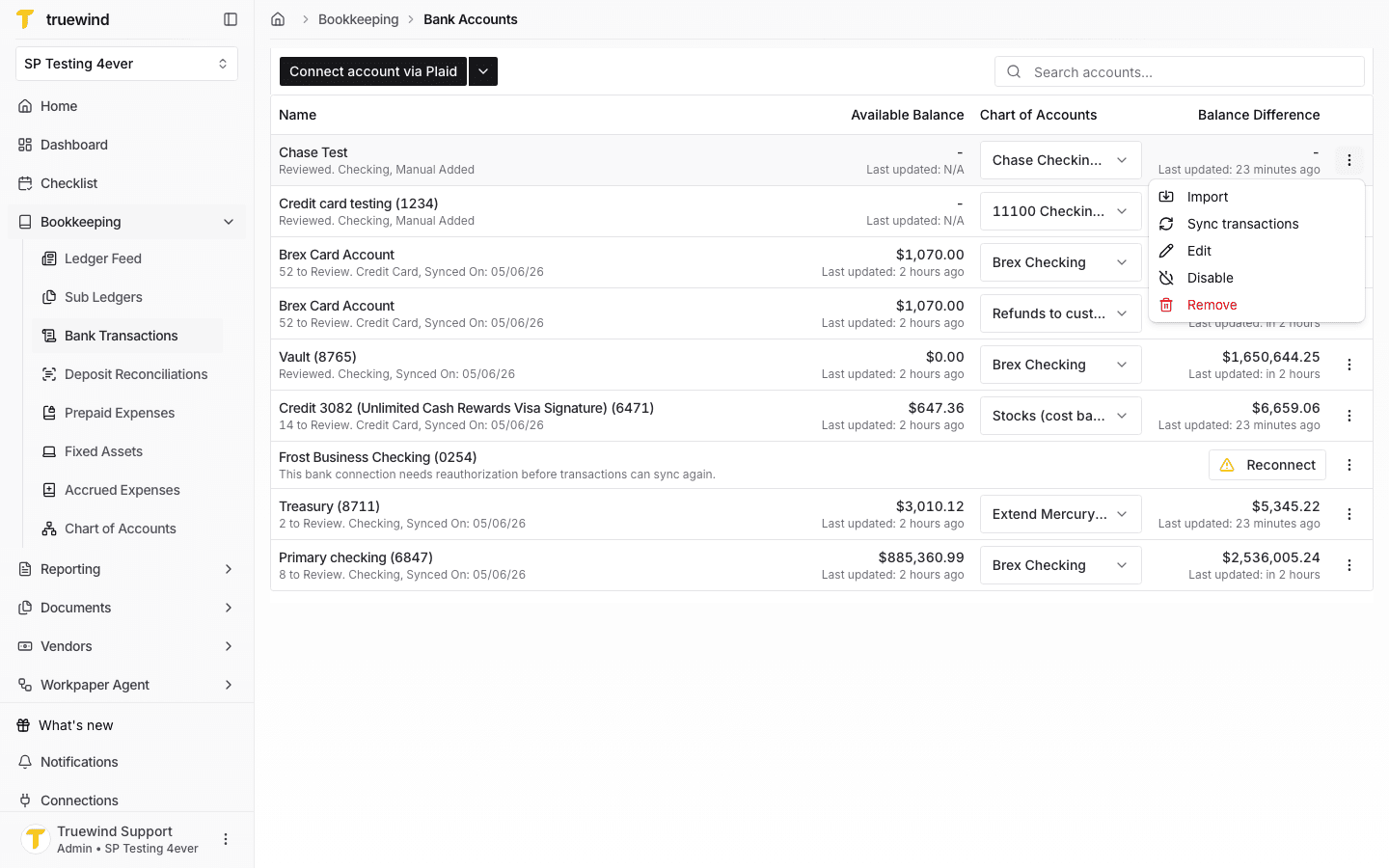
Task: Click the search magnifier icon
Action: 1014,71
